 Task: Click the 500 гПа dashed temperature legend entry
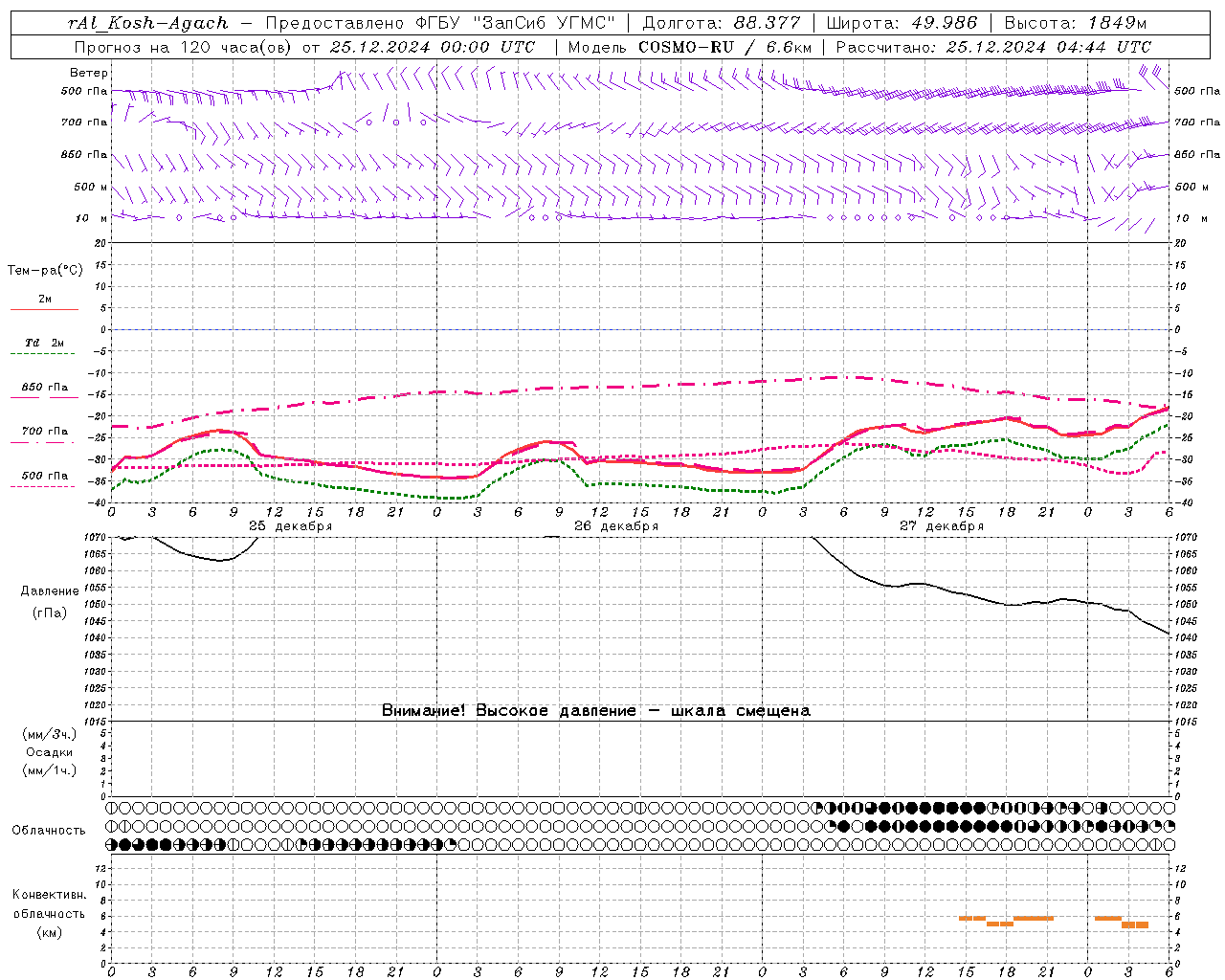click(x=45, y=476)
